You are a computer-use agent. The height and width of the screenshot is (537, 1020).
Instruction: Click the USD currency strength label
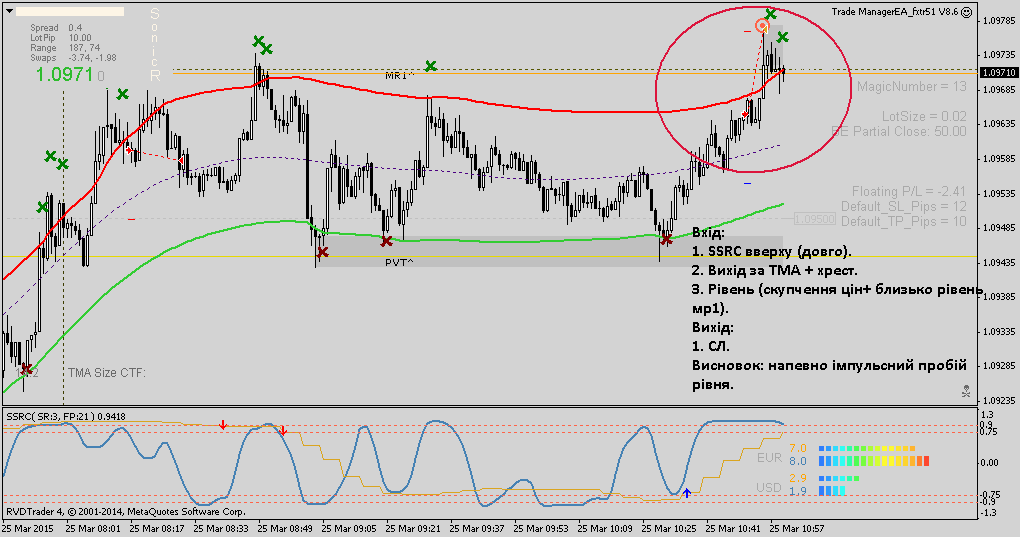click(769, 488)
